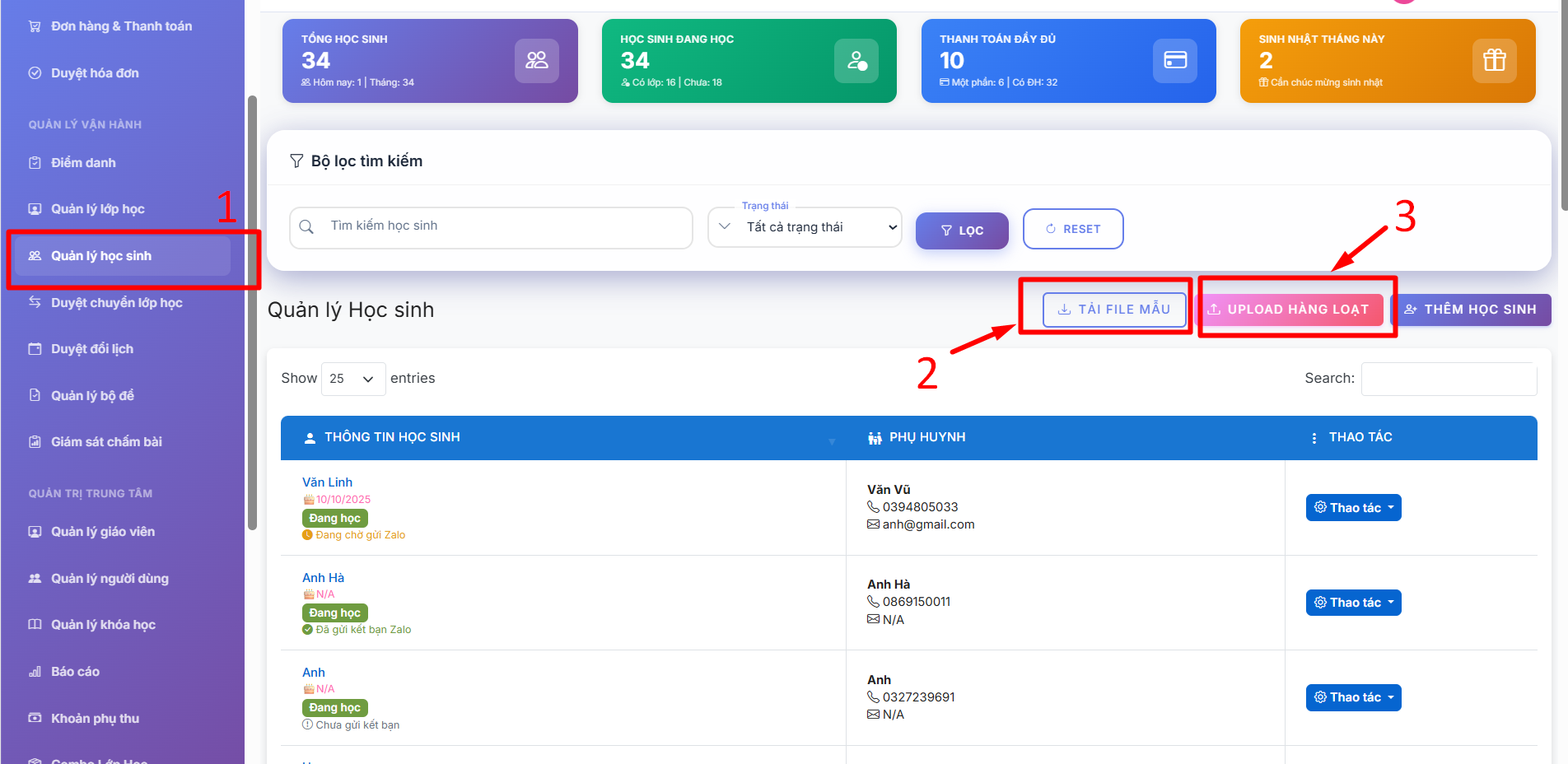Click the gift icon in Sinh nhật tháng này card

point(1494,60)
